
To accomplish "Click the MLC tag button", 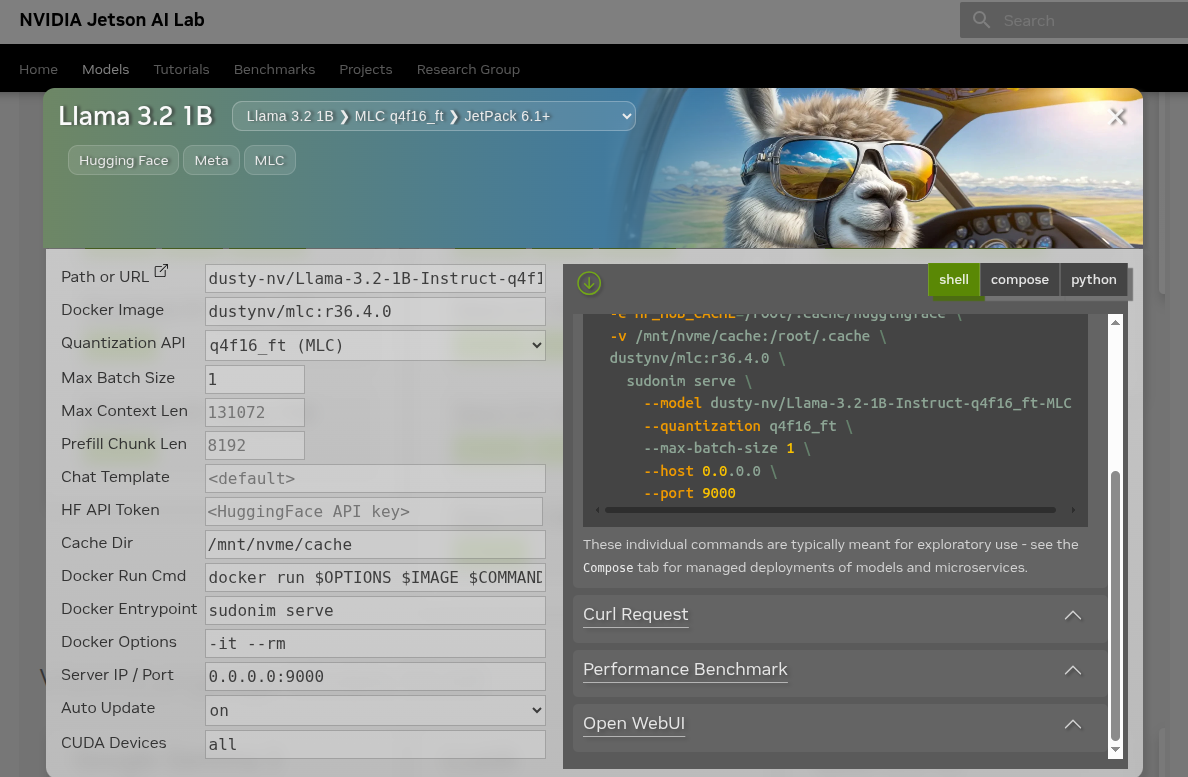I will click(270, 161).
